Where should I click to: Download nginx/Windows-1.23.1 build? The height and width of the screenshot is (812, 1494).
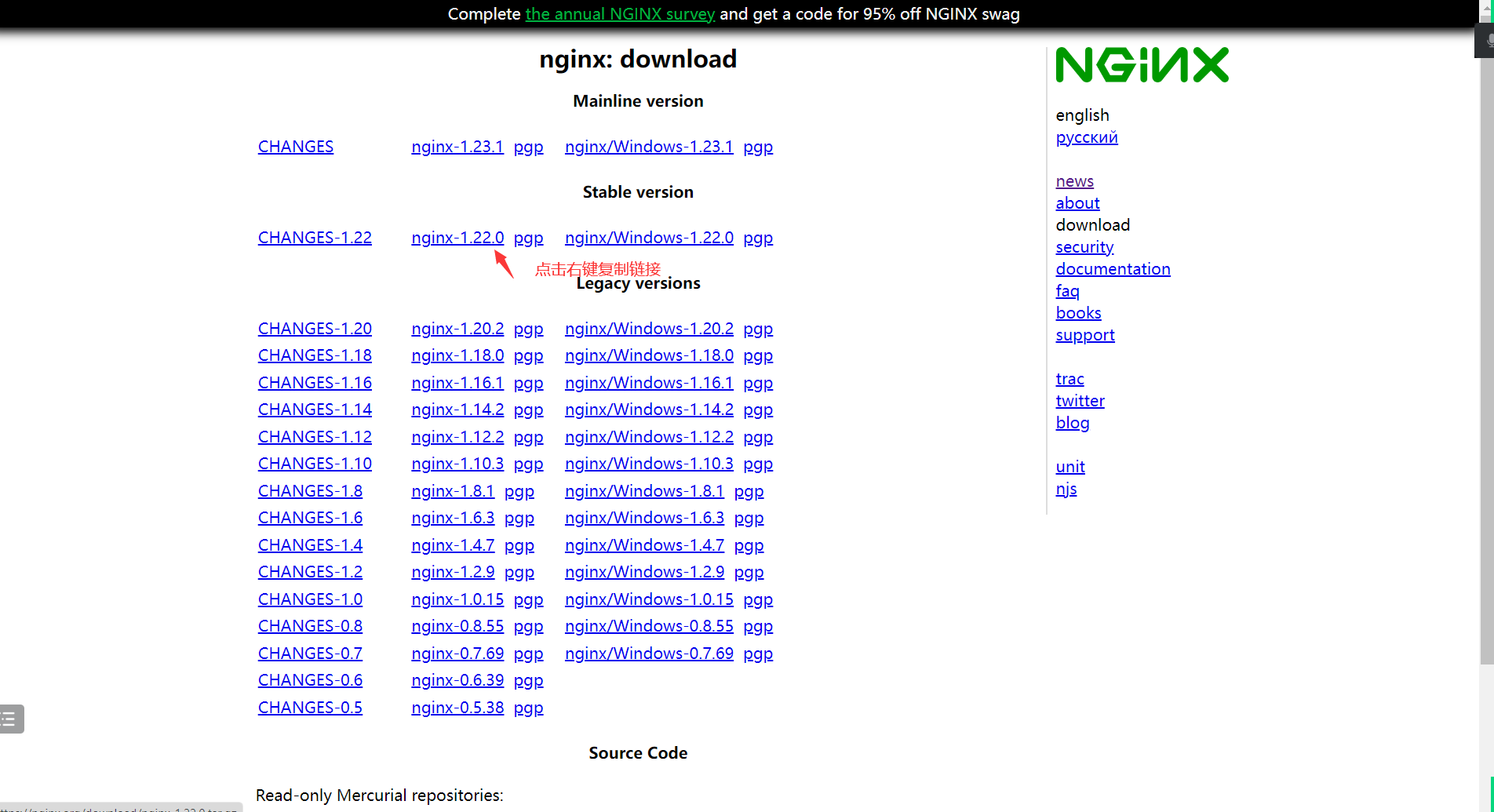point(649,147)
